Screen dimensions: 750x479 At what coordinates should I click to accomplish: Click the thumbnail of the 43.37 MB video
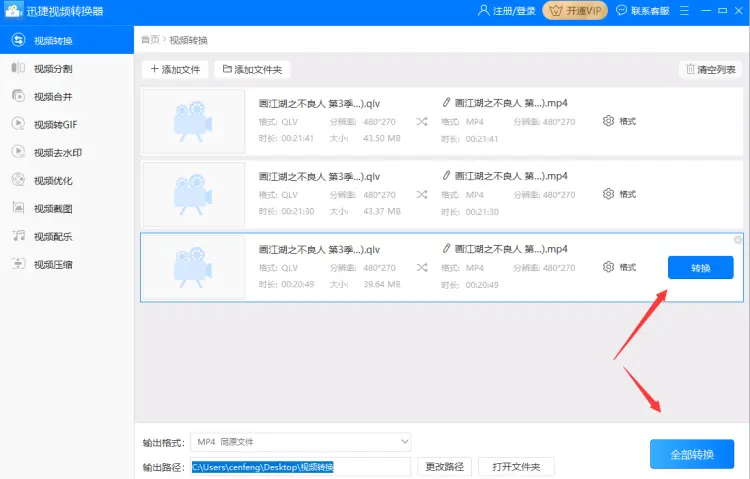click(x=194, y=194)
